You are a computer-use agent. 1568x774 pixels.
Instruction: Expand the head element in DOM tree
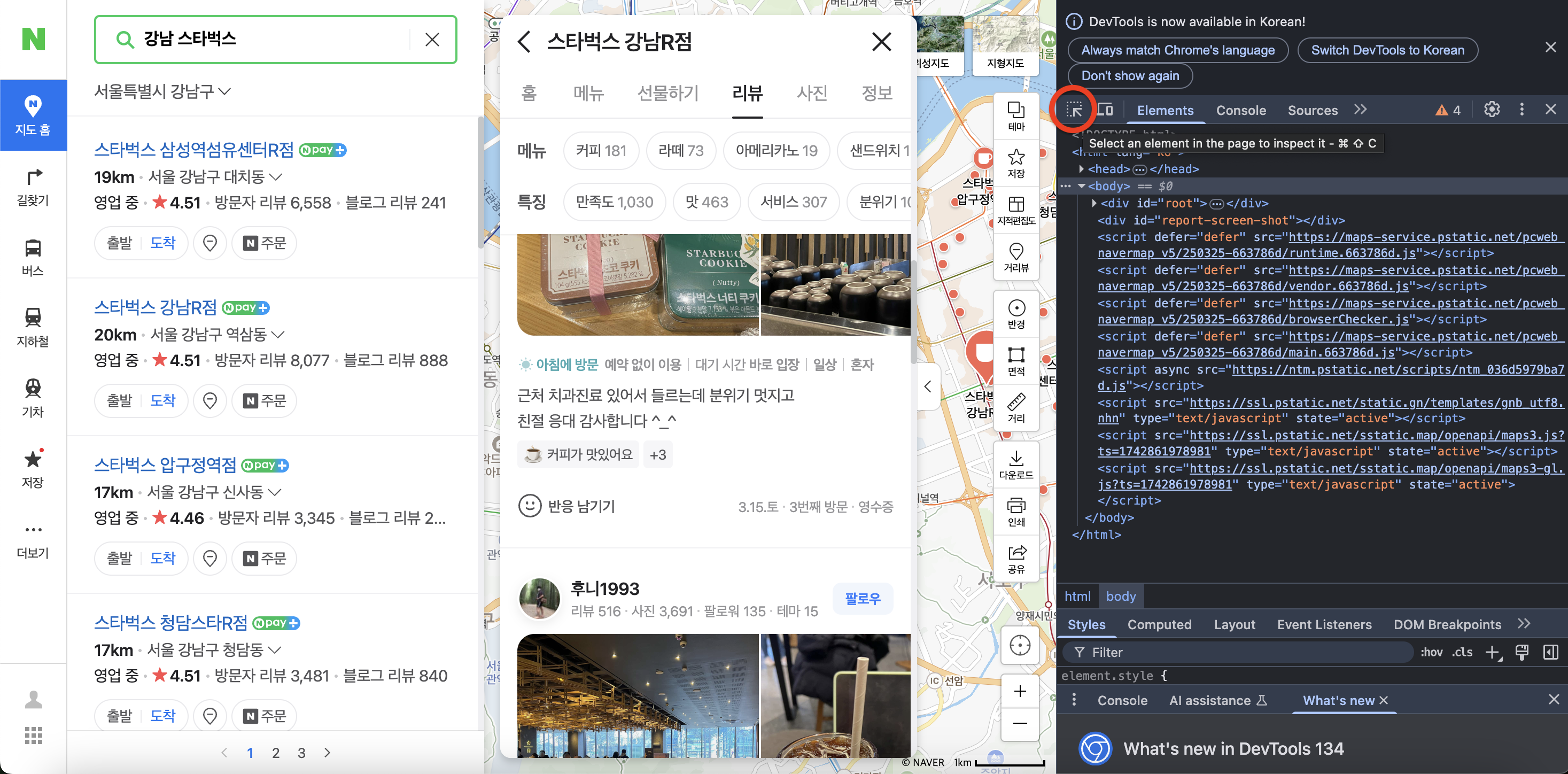tap(1082, 169)
